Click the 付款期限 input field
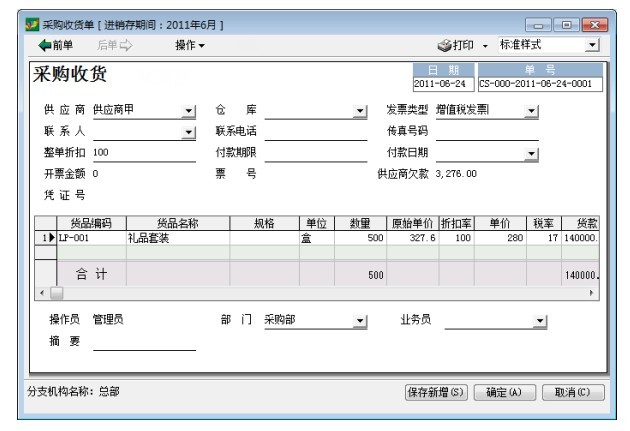 coord(316,153)
